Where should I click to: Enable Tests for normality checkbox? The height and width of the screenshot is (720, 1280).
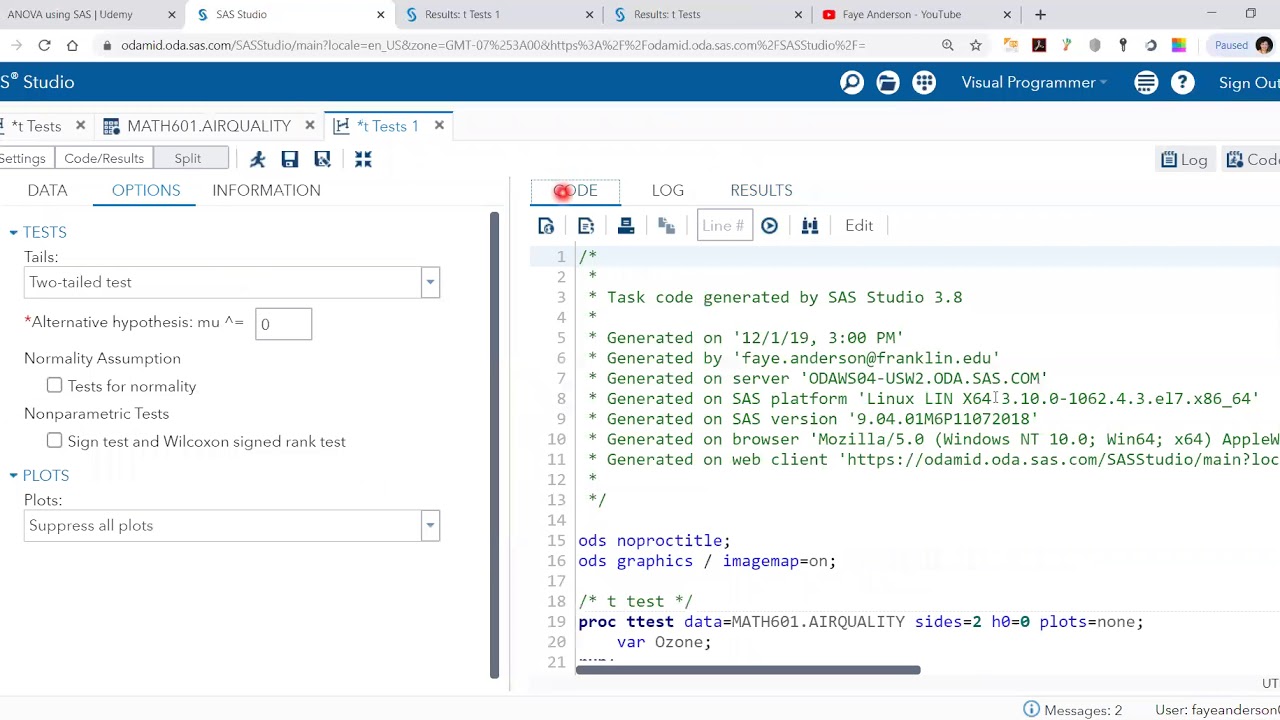pyautogui.click(x=54, y=386)
